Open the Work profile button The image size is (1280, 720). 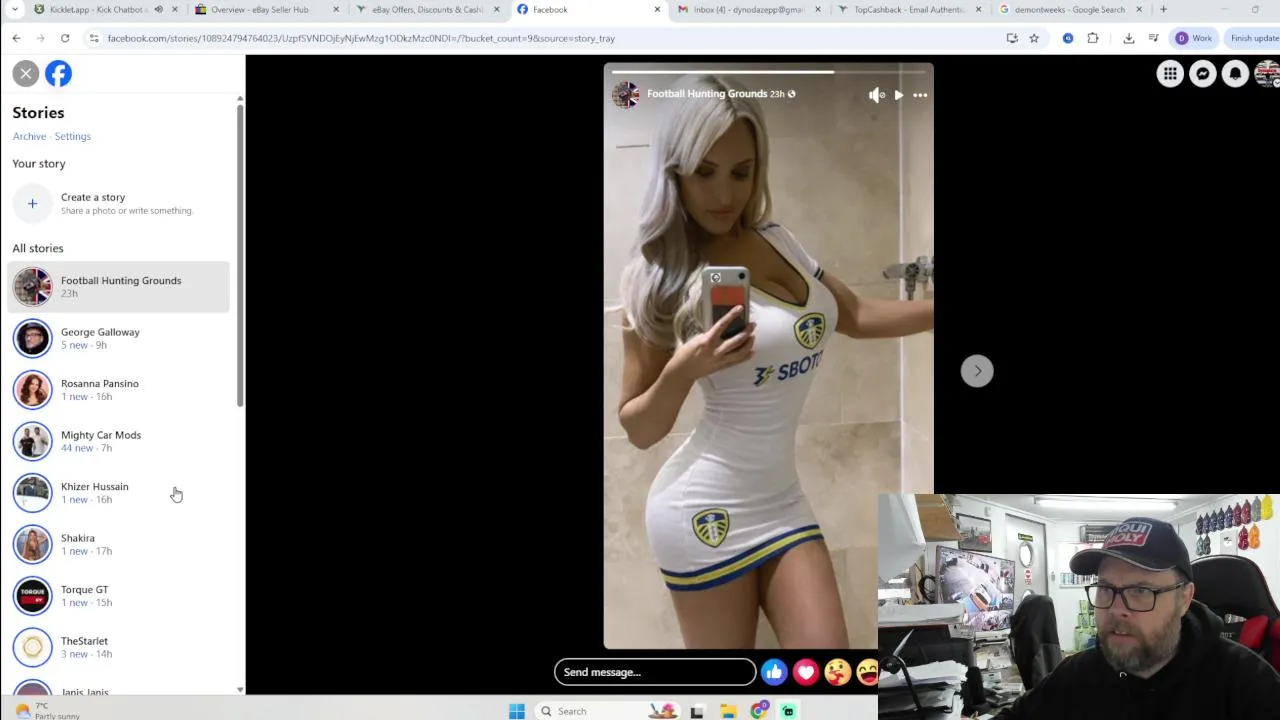click(x=1193, y=38)
